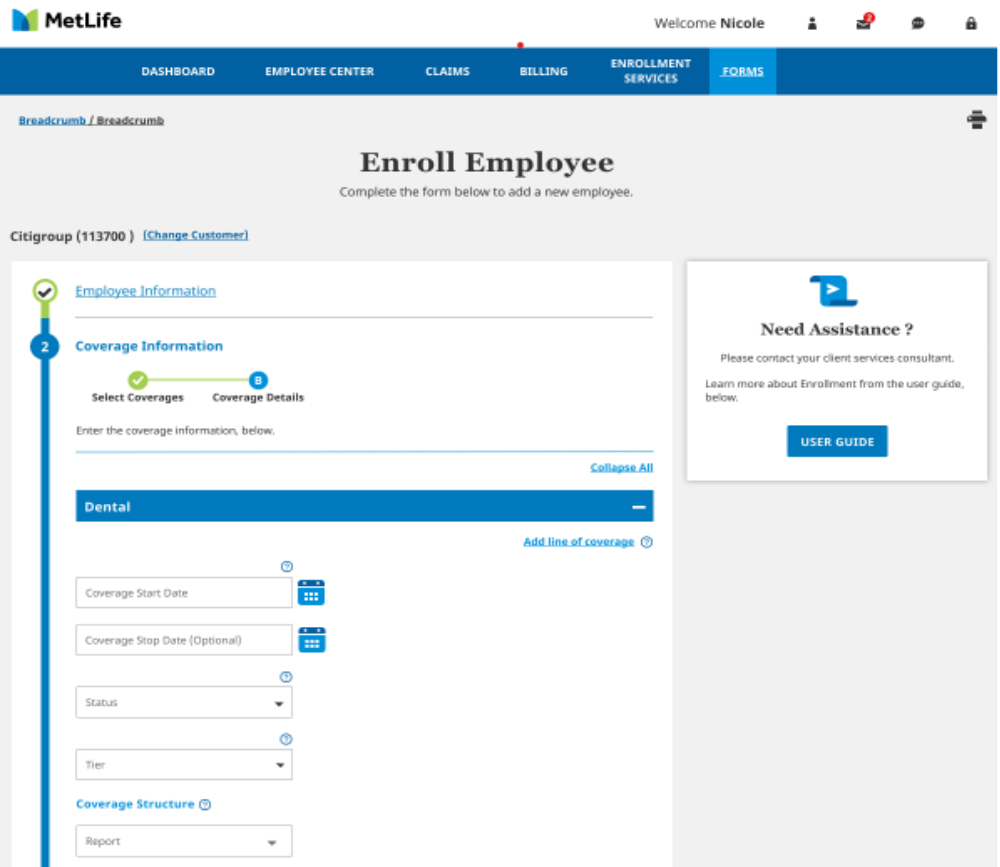Open the Coverage Stop Date calendar picker

click(x=312, y=640)
